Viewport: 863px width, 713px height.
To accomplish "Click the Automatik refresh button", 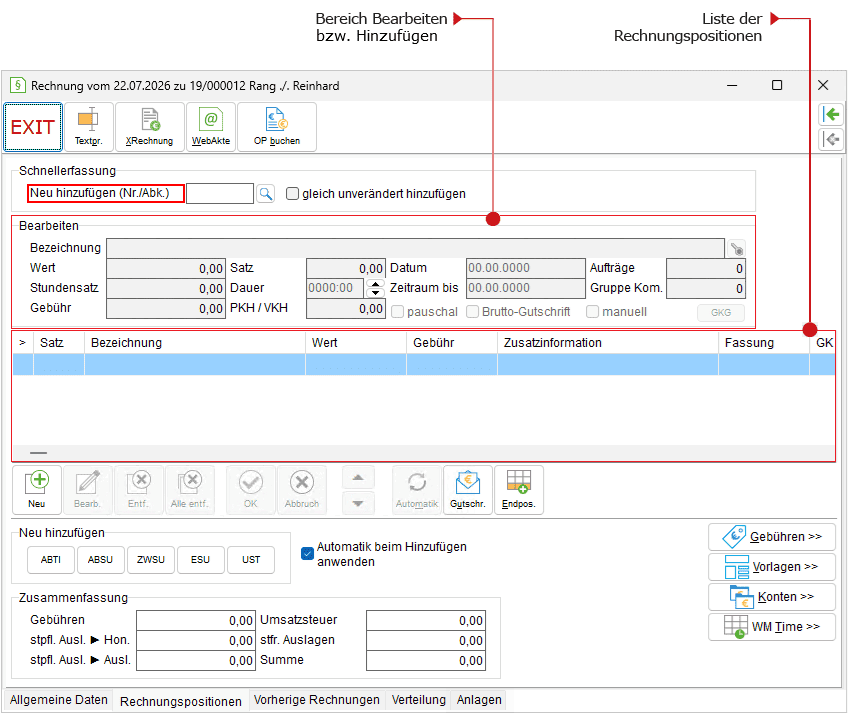I will (x=417, y=489).
